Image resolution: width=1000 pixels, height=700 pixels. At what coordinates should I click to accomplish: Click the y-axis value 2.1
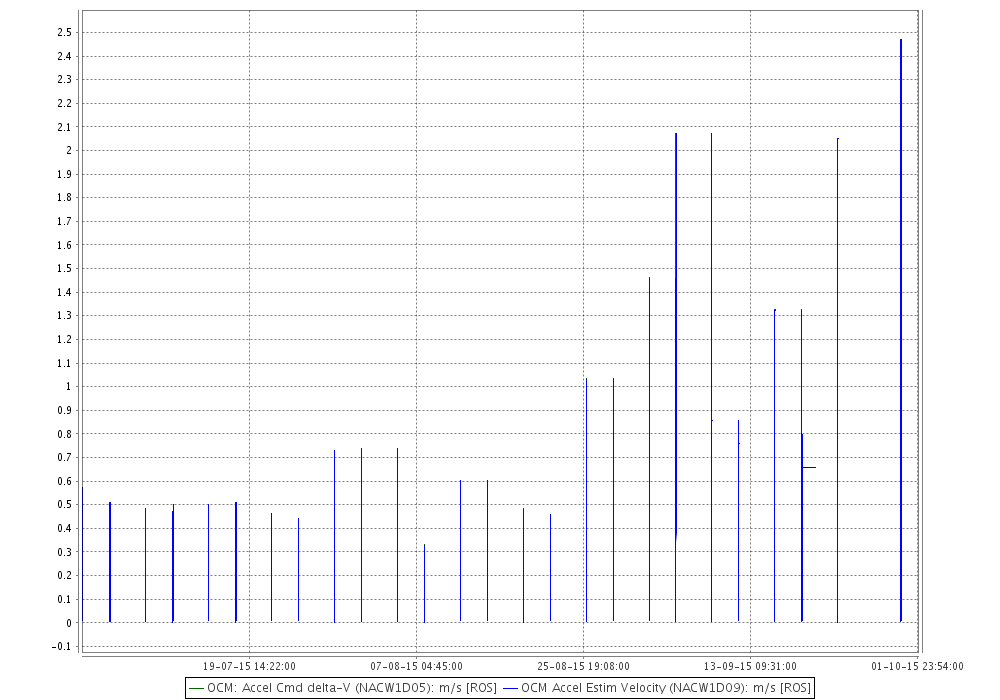pos(64,127)
